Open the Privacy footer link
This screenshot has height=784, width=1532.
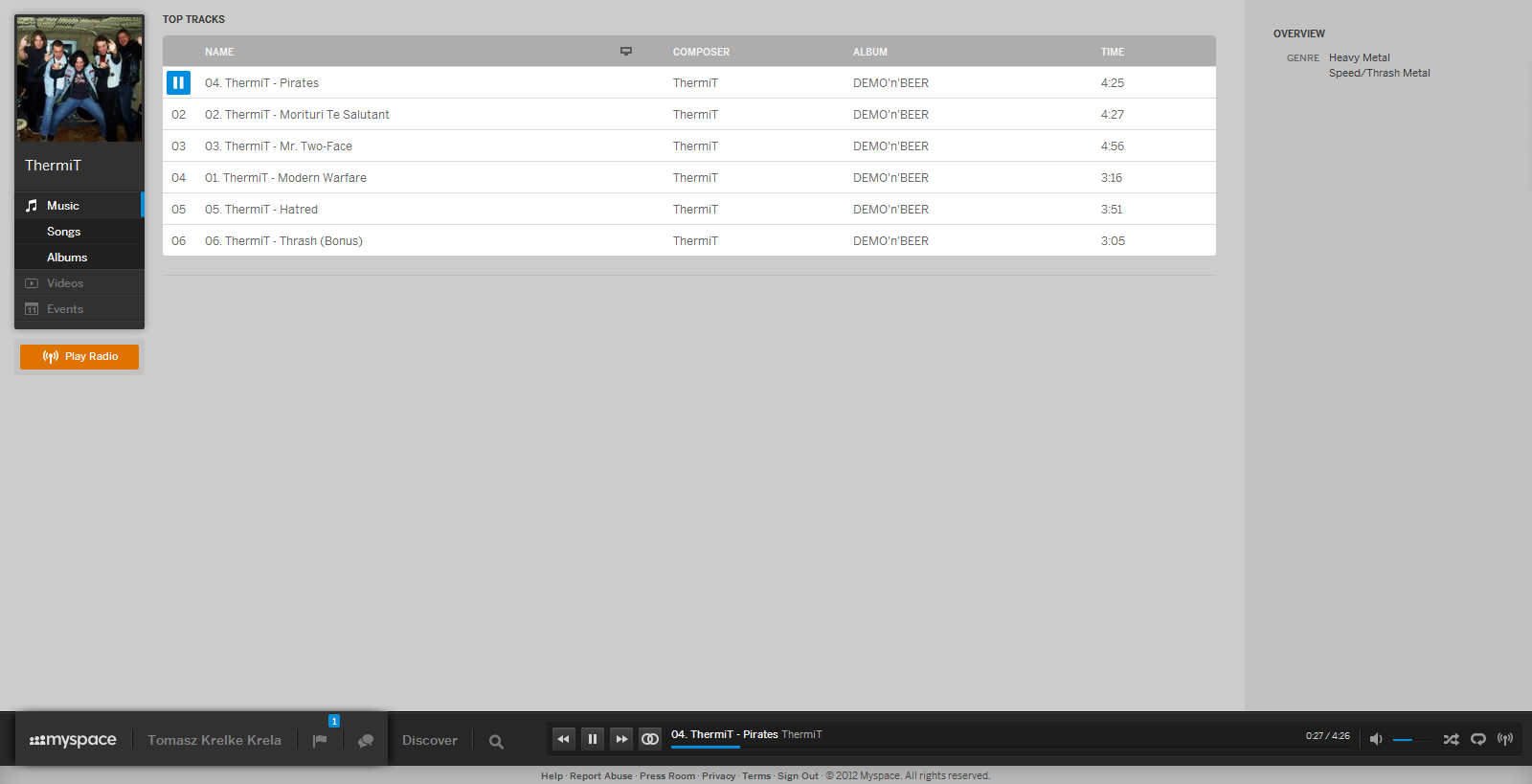pos(718,776)
